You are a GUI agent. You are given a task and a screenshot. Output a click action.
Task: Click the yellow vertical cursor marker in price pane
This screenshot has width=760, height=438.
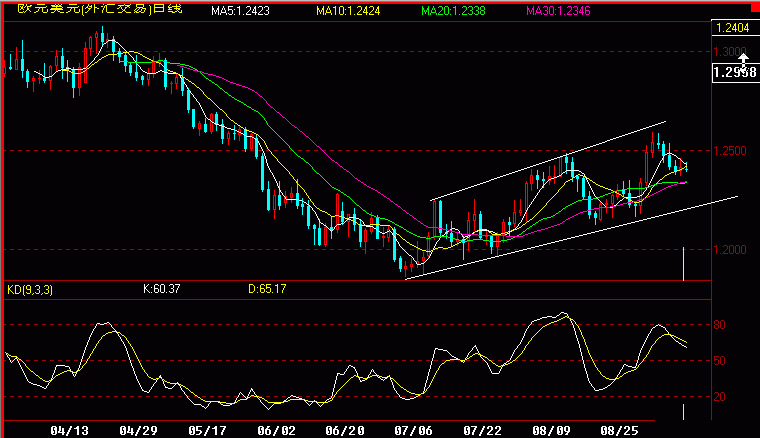[x=683, y=264]
